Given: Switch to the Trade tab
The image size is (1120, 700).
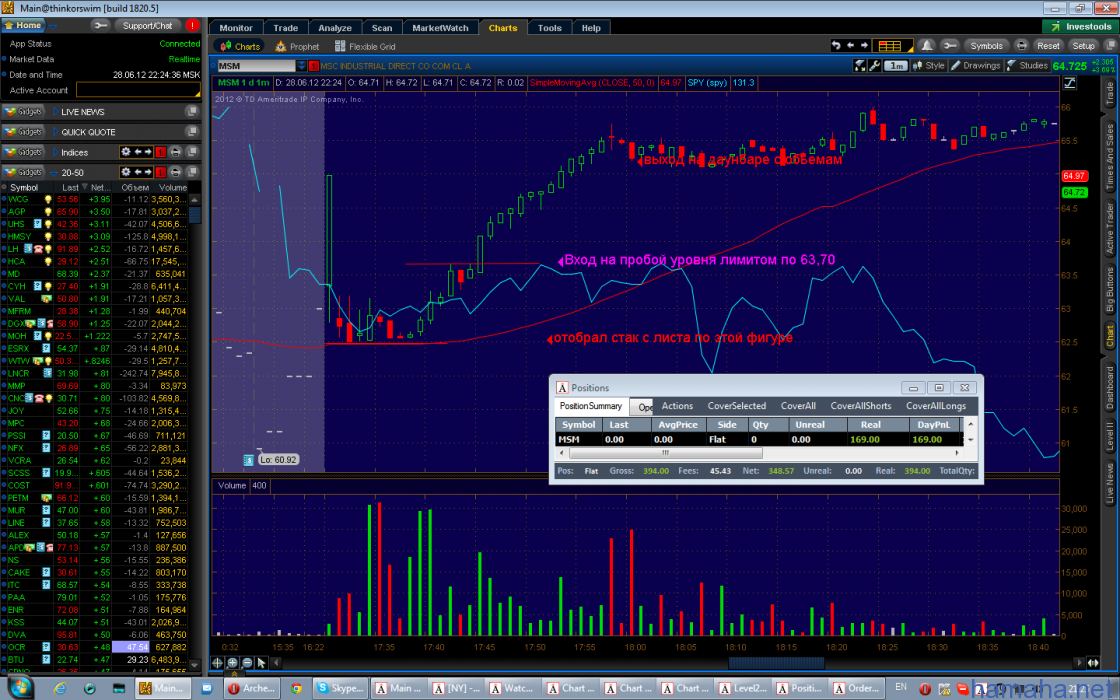Looking at the screenshot, I should point(286,28).
